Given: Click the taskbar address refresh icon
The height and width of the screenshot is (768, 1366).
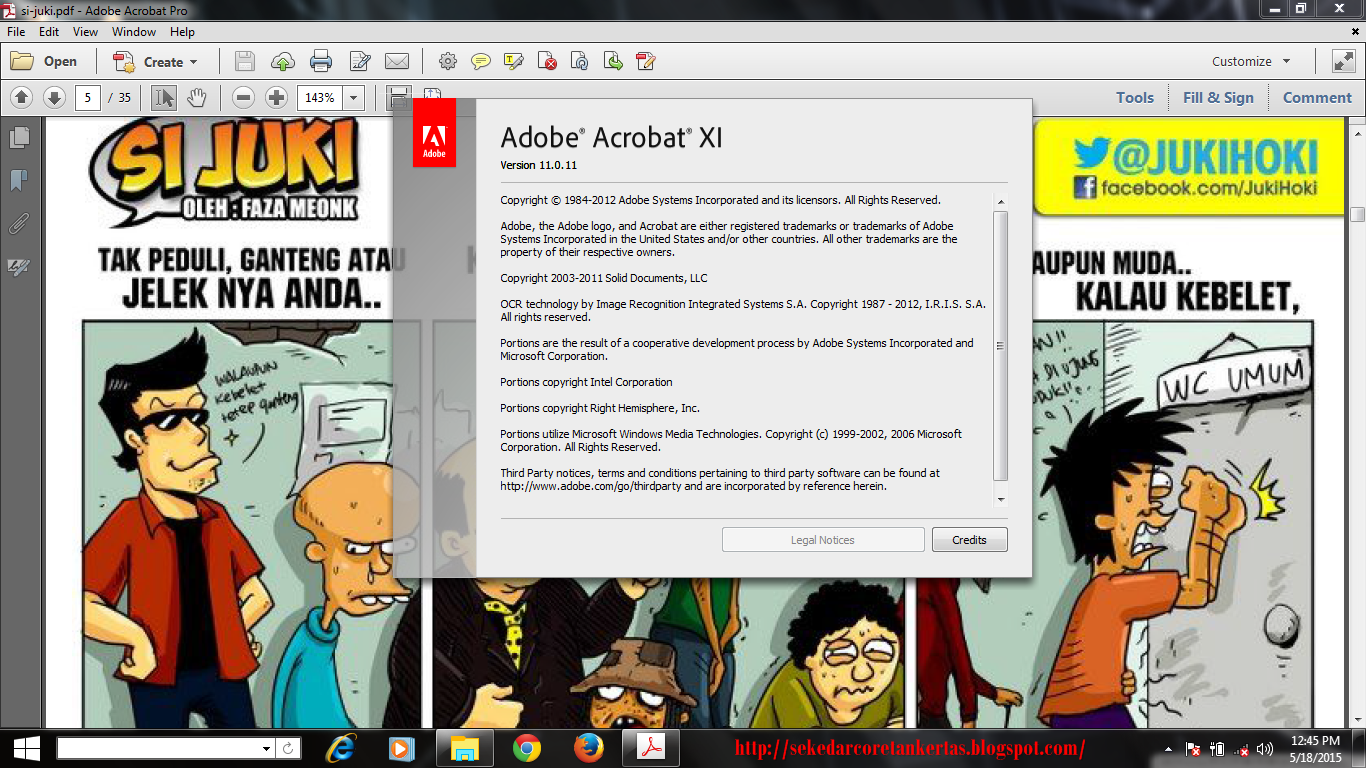Looking at the screenshot, I should point(288,748).
